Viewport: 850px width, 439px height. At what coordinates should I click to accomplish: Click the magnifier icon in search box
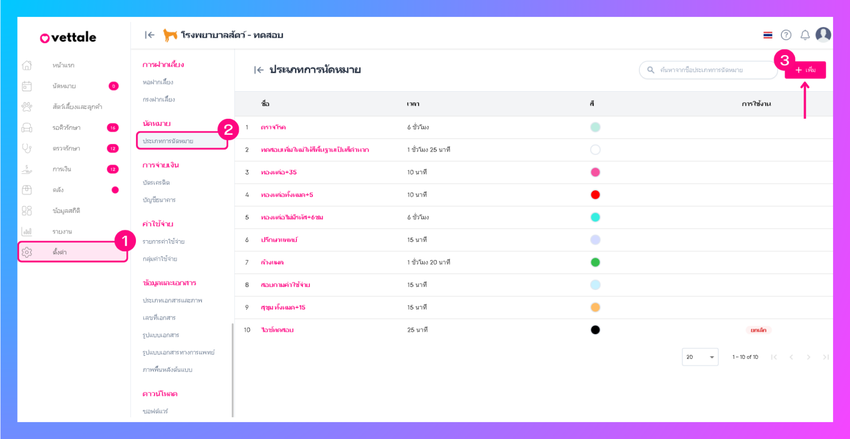click(x=651, y=70)
